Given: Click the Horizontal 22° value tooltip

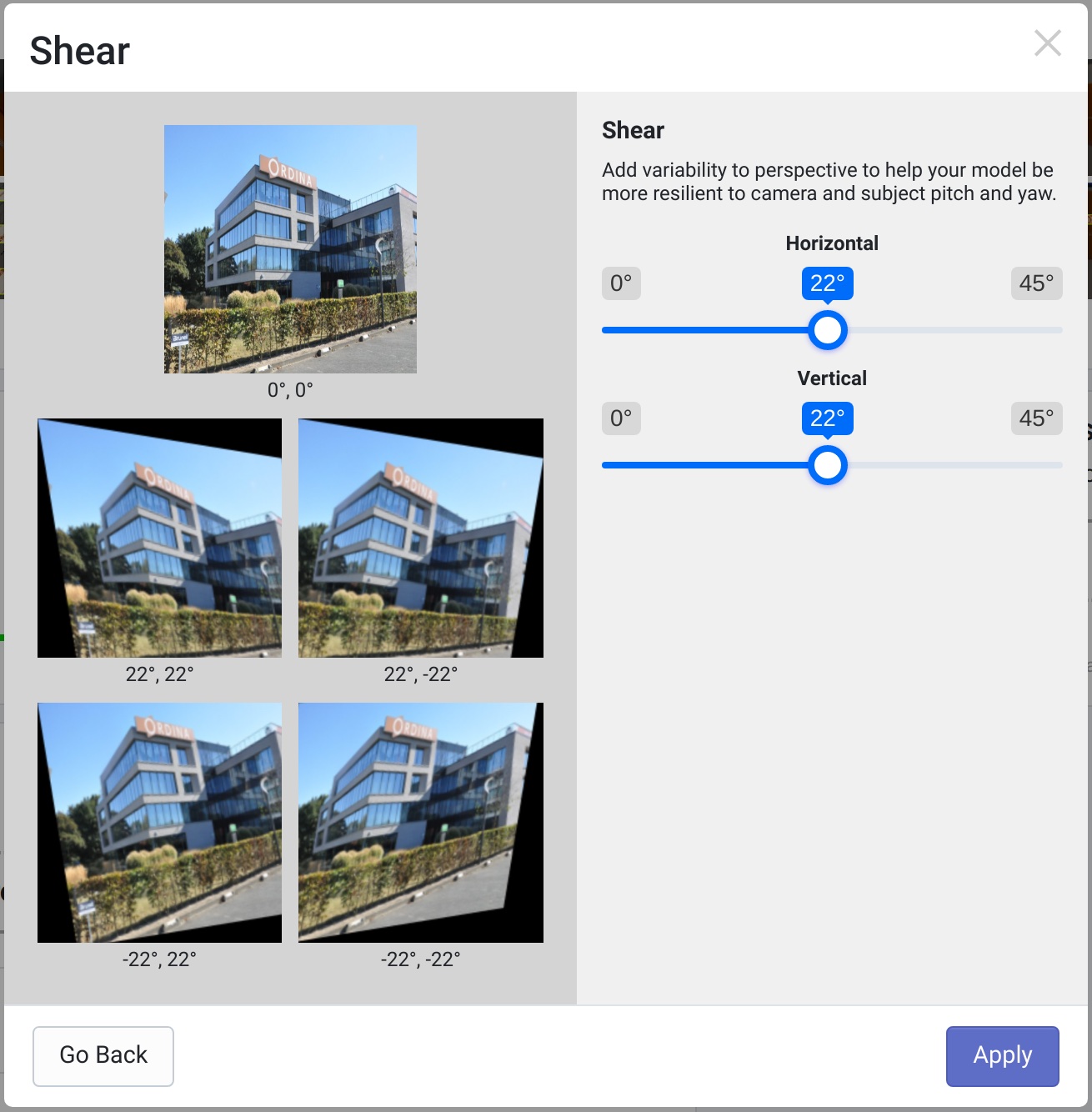Looking at the screenshot, I should (x=828, y=283).
